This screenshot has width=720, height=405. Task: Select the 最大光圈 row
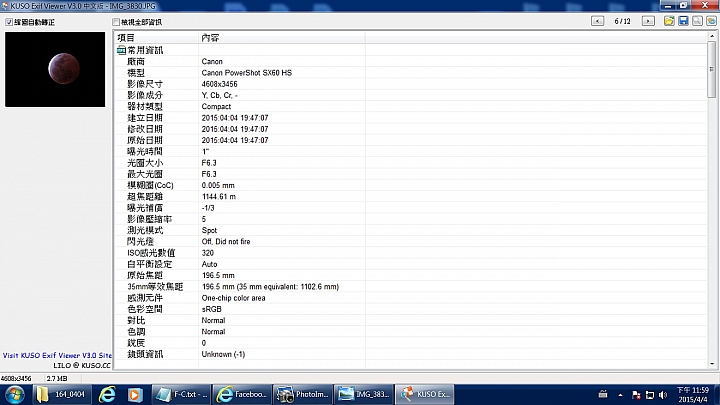(411, 174)
